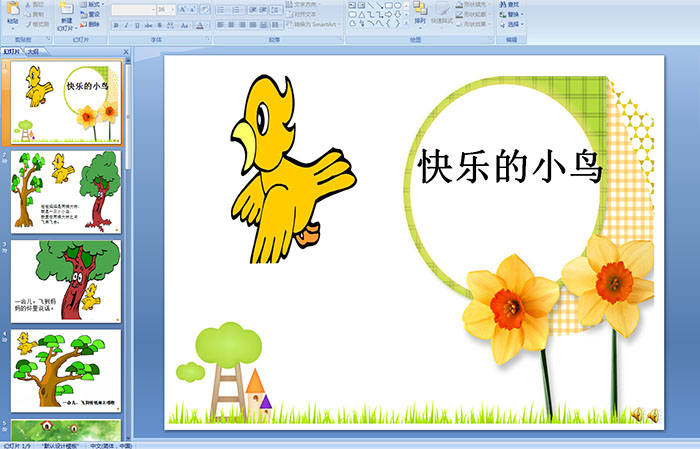
Task: Open the Clipboard group dialog launcher
Action: (49, 40)
